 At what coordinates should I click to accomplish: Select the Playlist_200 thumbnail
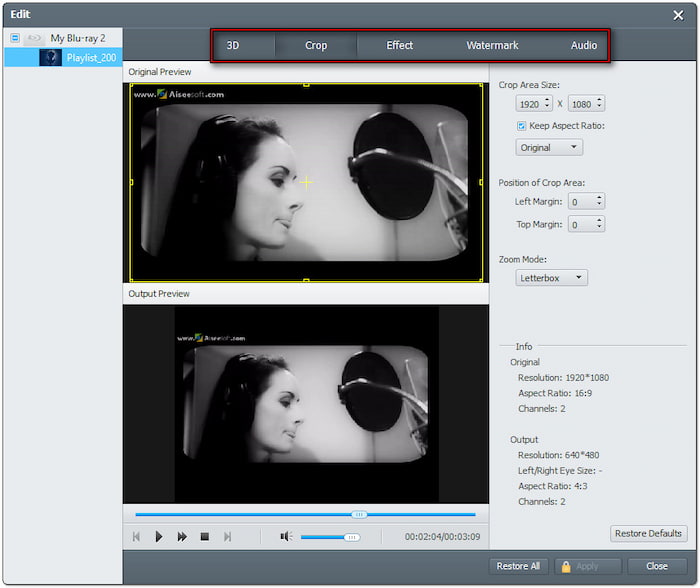(x=50, y=58)
